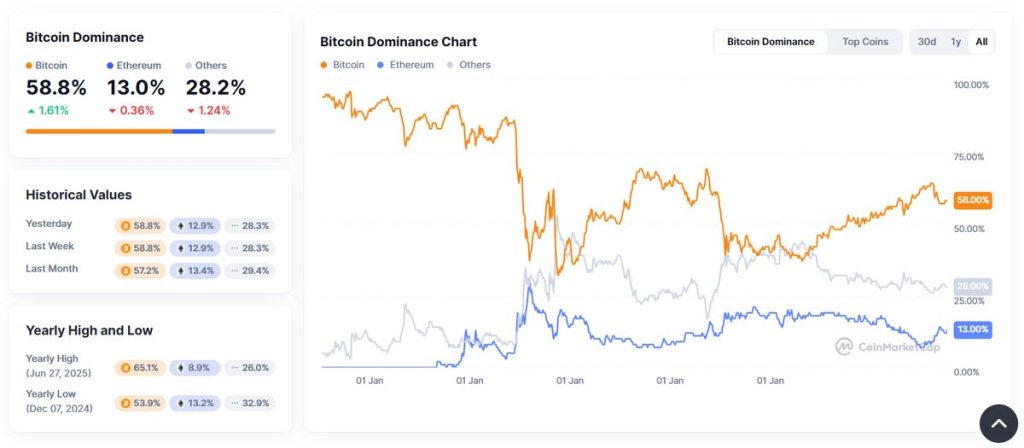Click the Ethereum icon in the Yearly Low row

(178, 403)
